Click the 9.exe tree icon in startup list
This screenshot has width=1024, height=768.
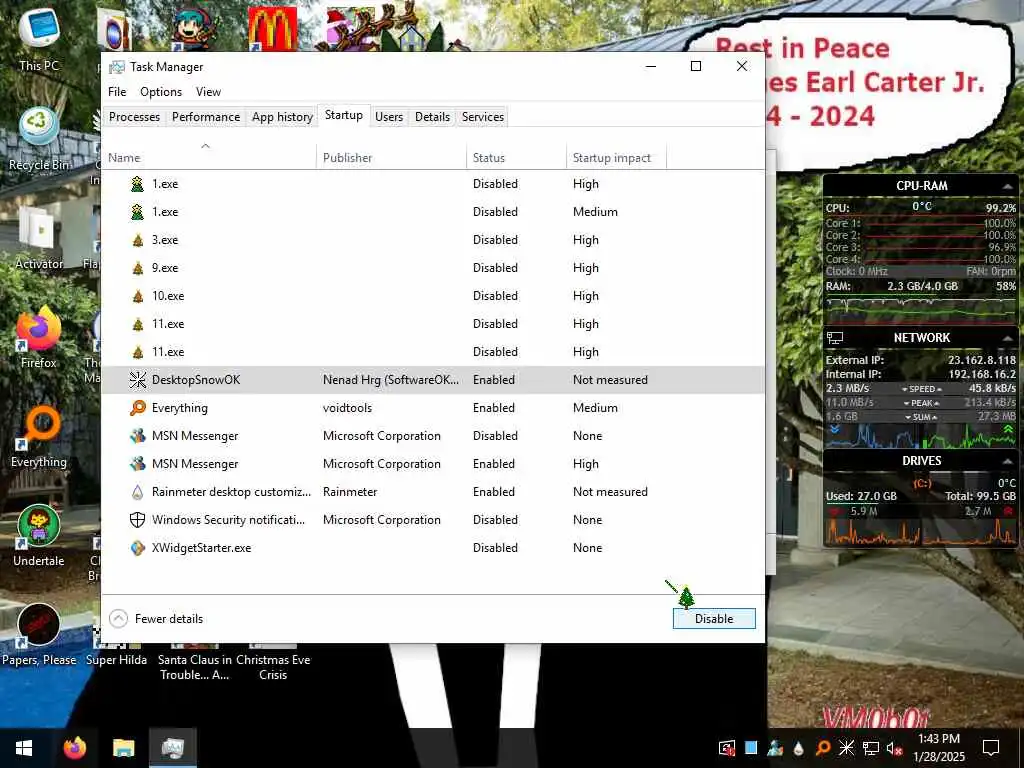(x=137, y=268)
